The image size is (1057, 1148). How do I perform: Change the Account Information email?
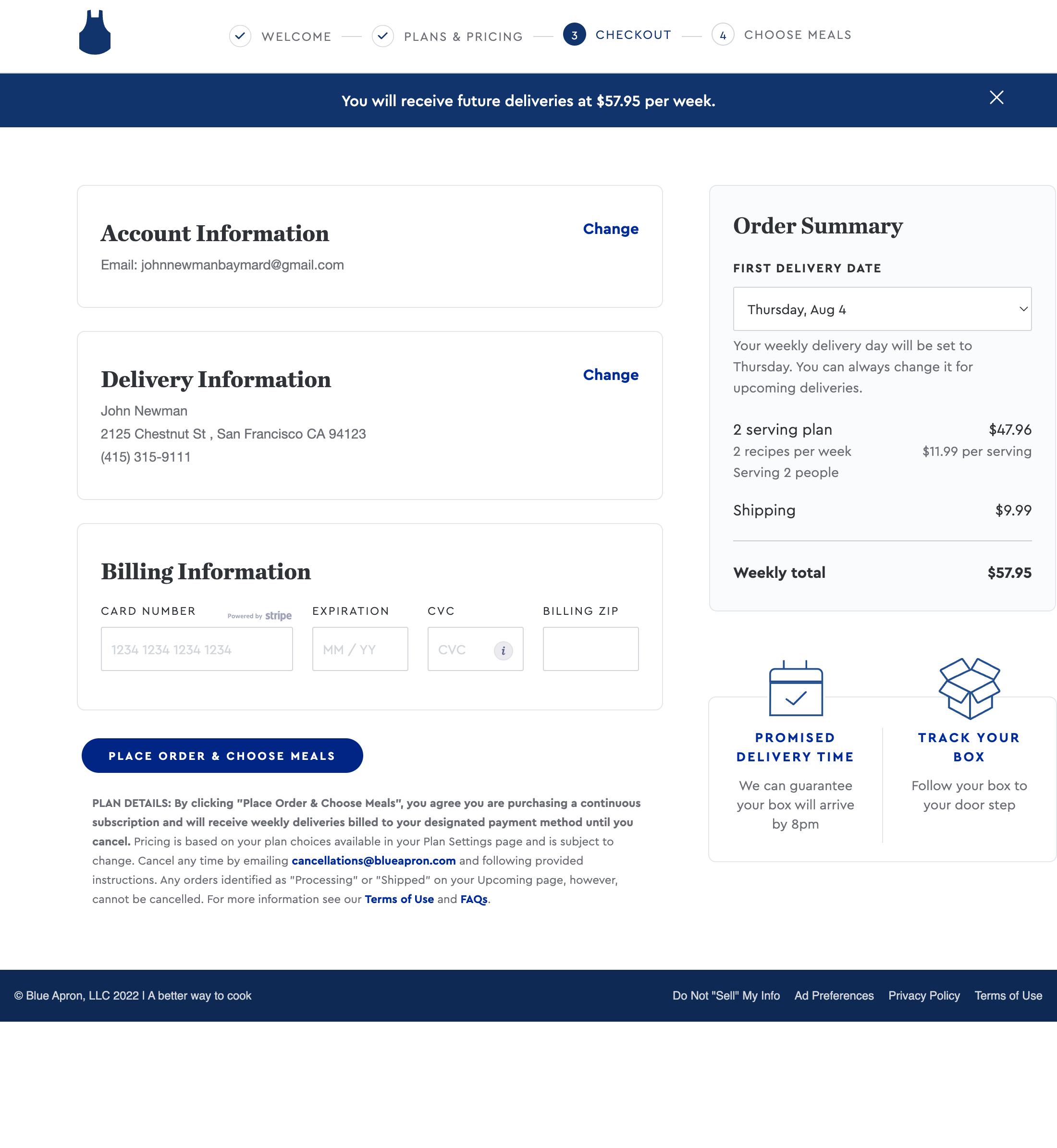coord(610,229)
